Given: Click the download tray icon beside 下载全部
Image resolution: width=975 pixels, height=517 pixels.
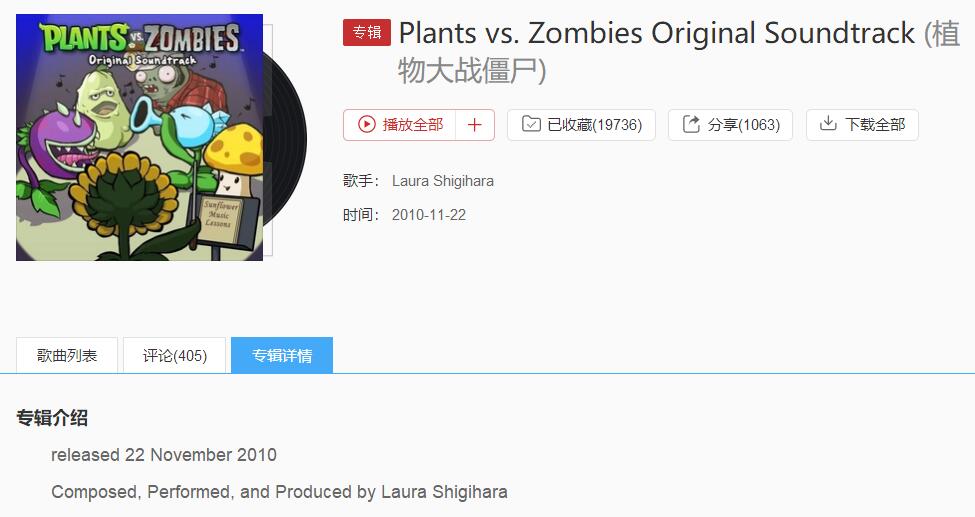Looking at the screenshot, I should click(828, 123).
